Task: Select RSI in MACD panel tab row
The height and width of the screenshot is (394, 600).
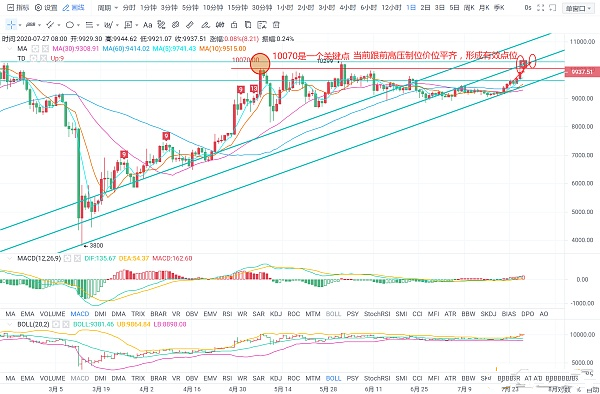Action: [x=227, y=314]
